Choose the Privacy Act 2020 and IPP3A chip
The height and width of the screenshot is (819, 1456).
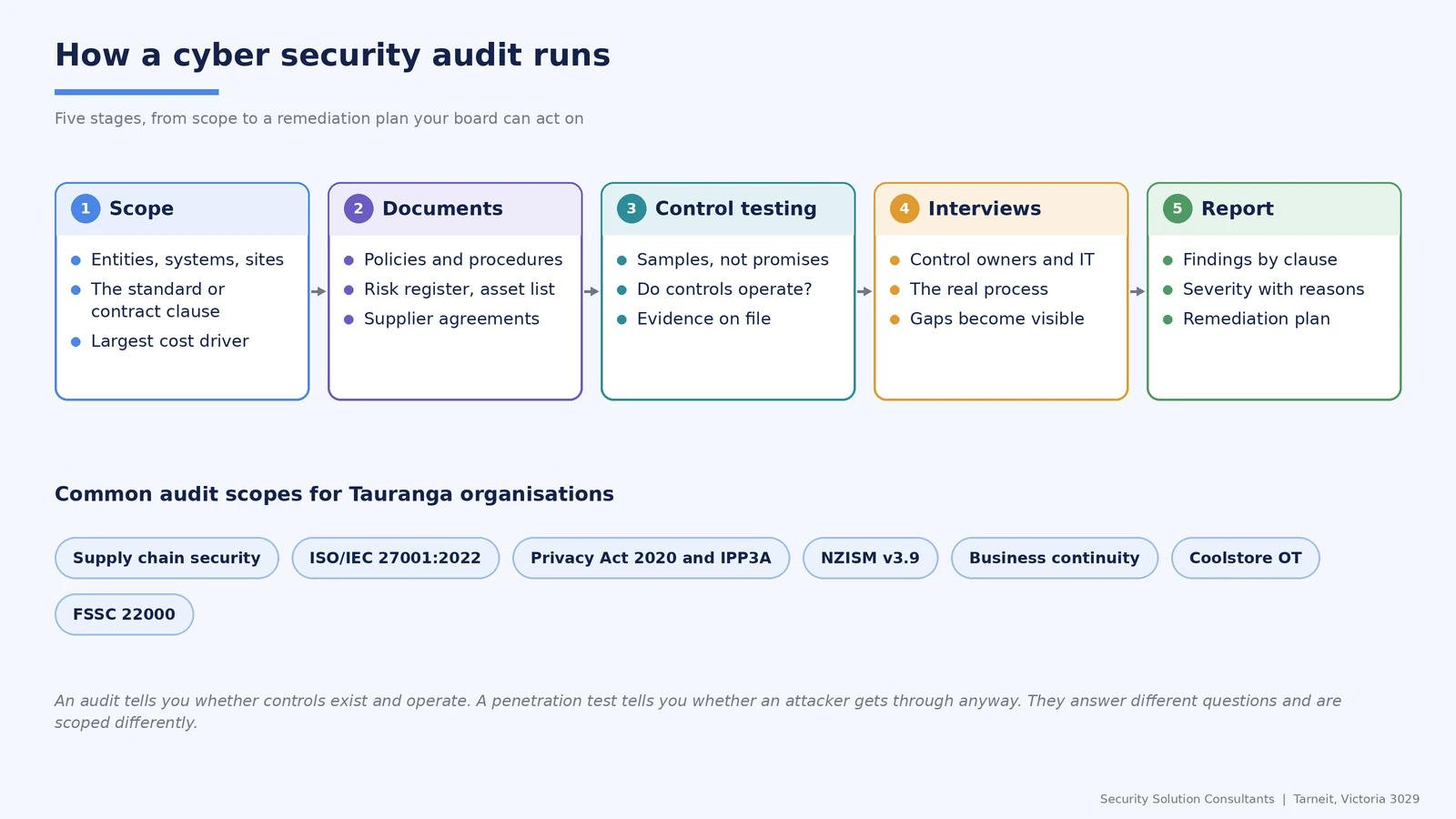pyautogui.click(x=651, y=558)
